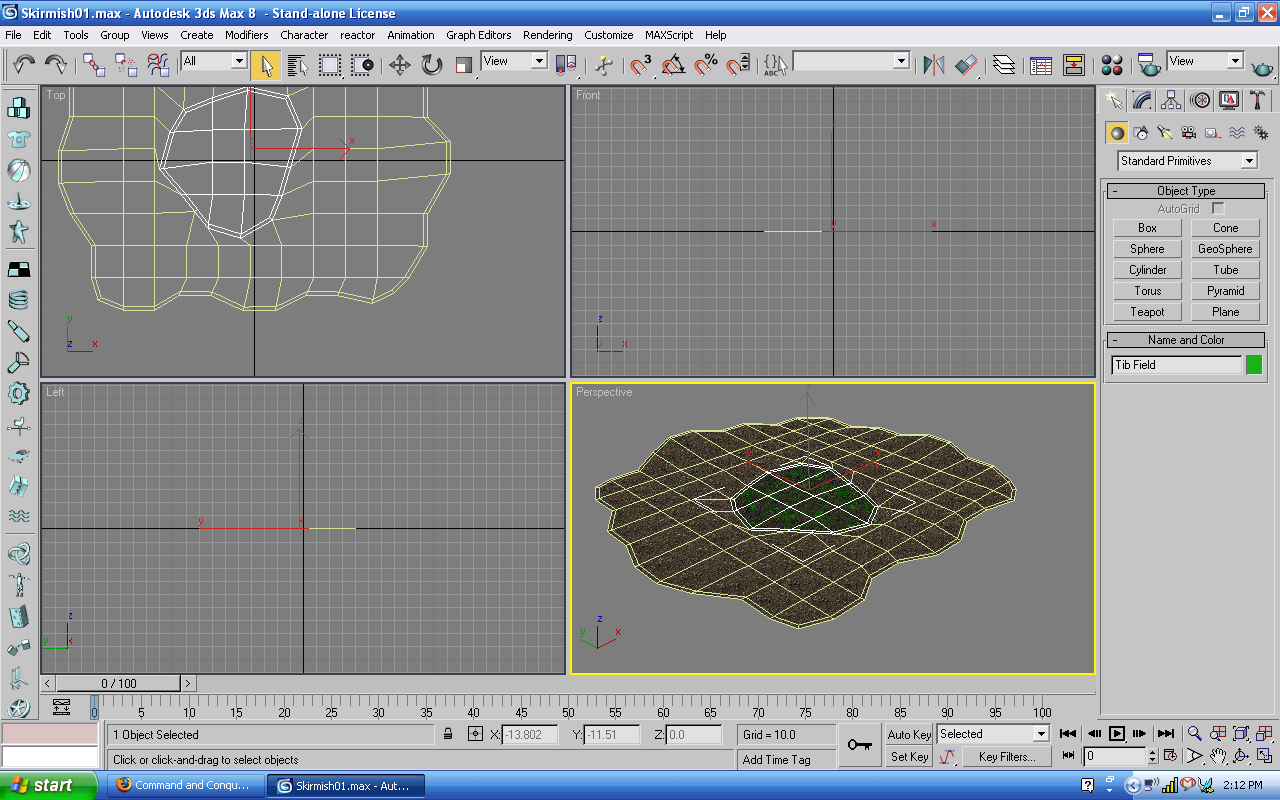Open the Rendering menu
1280x800 pixels.
(548, 35)
